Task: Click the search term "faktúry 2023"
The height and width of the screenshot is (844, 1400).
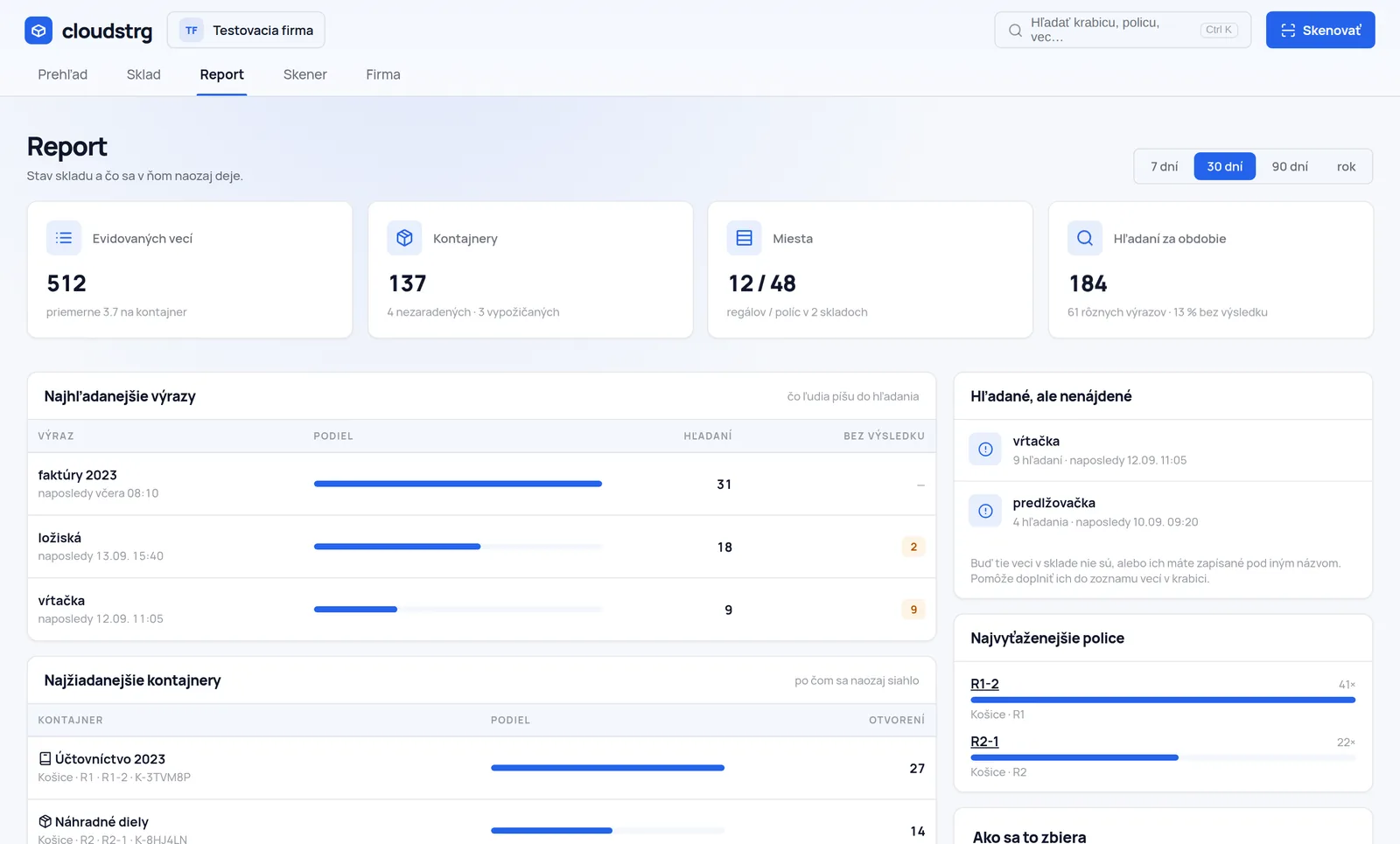Action: [77, 475]
